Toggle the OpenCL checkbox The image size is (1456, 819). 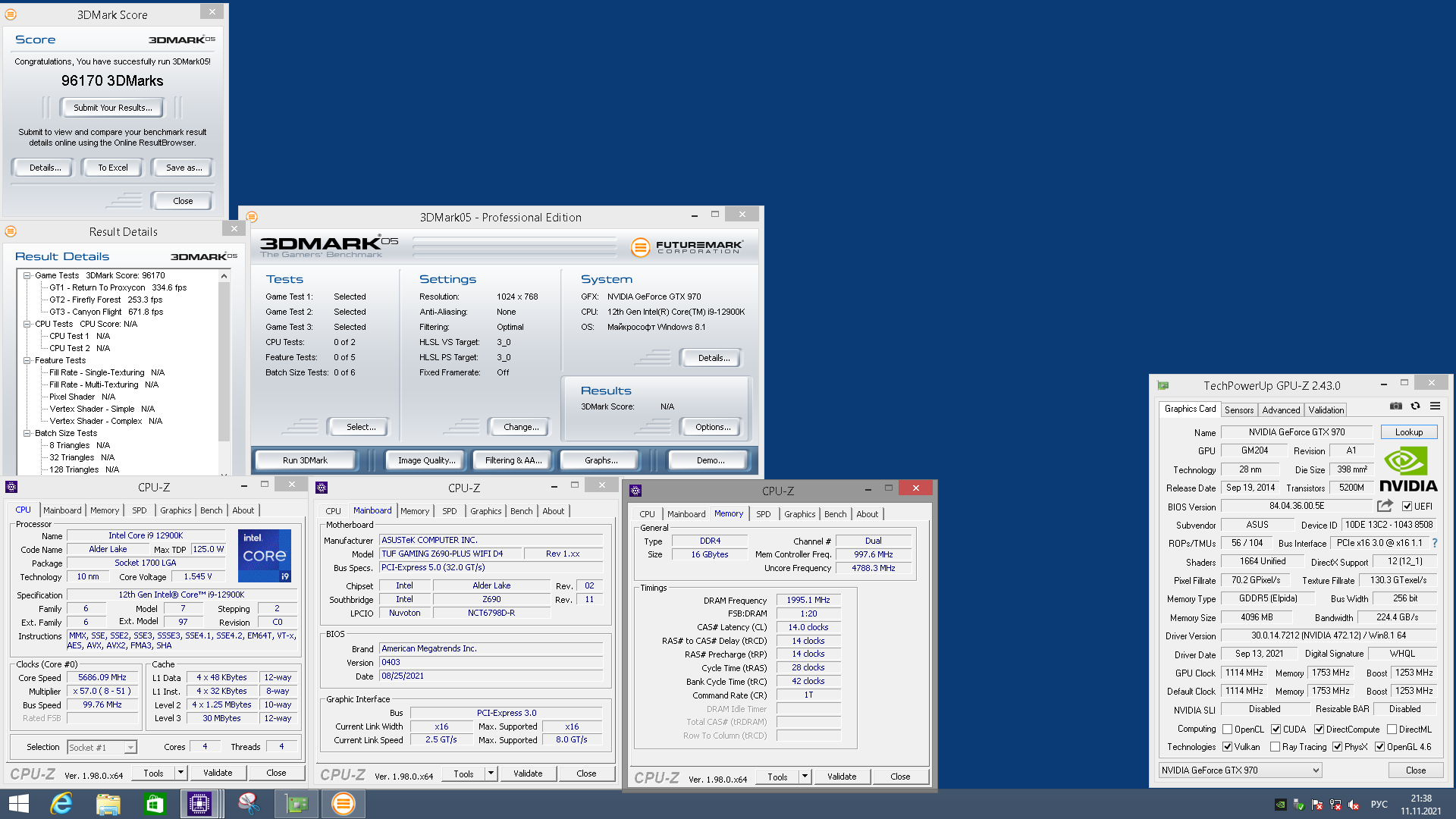[1227, 730]
